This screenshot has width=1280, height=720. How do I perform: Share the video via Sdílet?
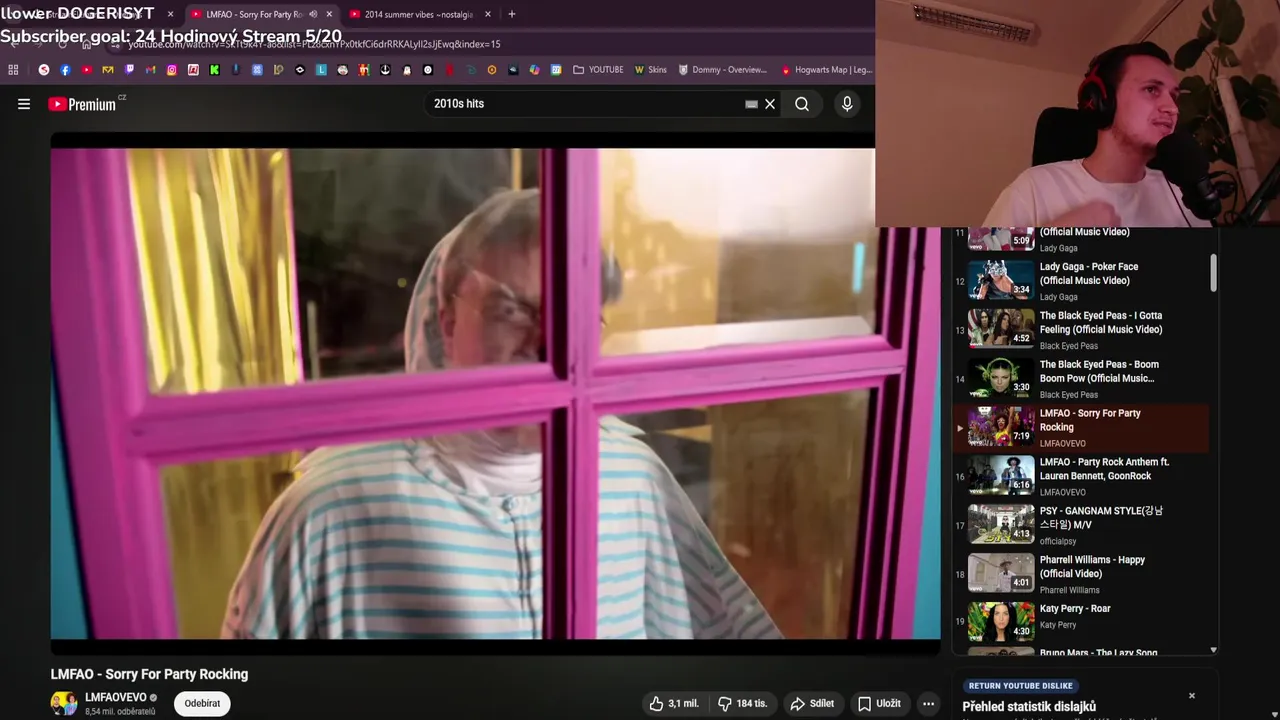[812, 704]
